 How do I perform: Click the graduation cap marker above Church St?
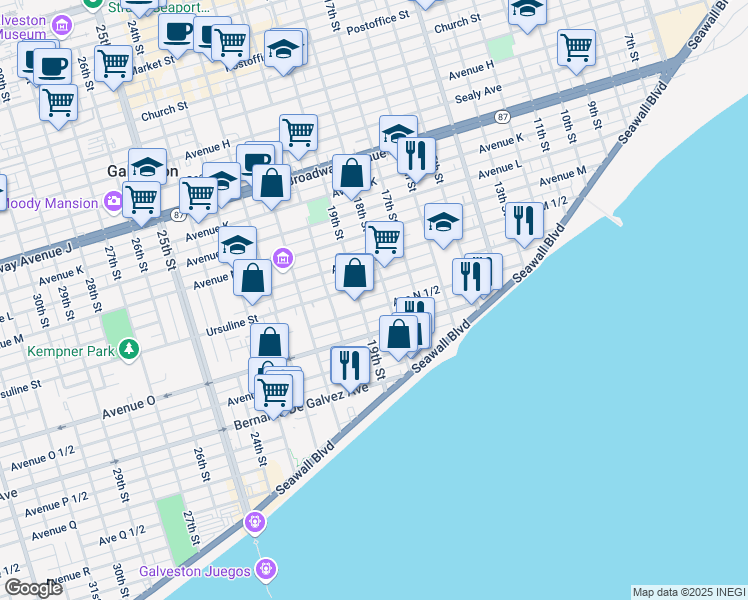pyautogui.click(x=527, y=10)
